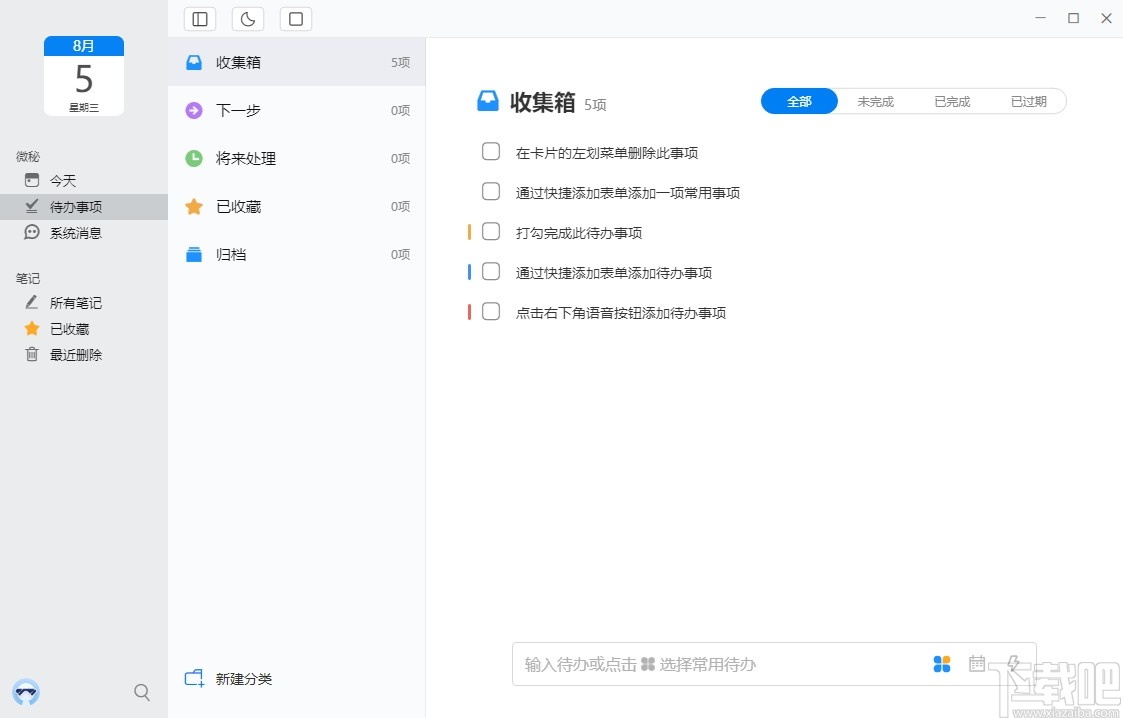Click the calendar date icon in input bar
This screenshot has width=1123, height=718.
(x=977, y=664)
